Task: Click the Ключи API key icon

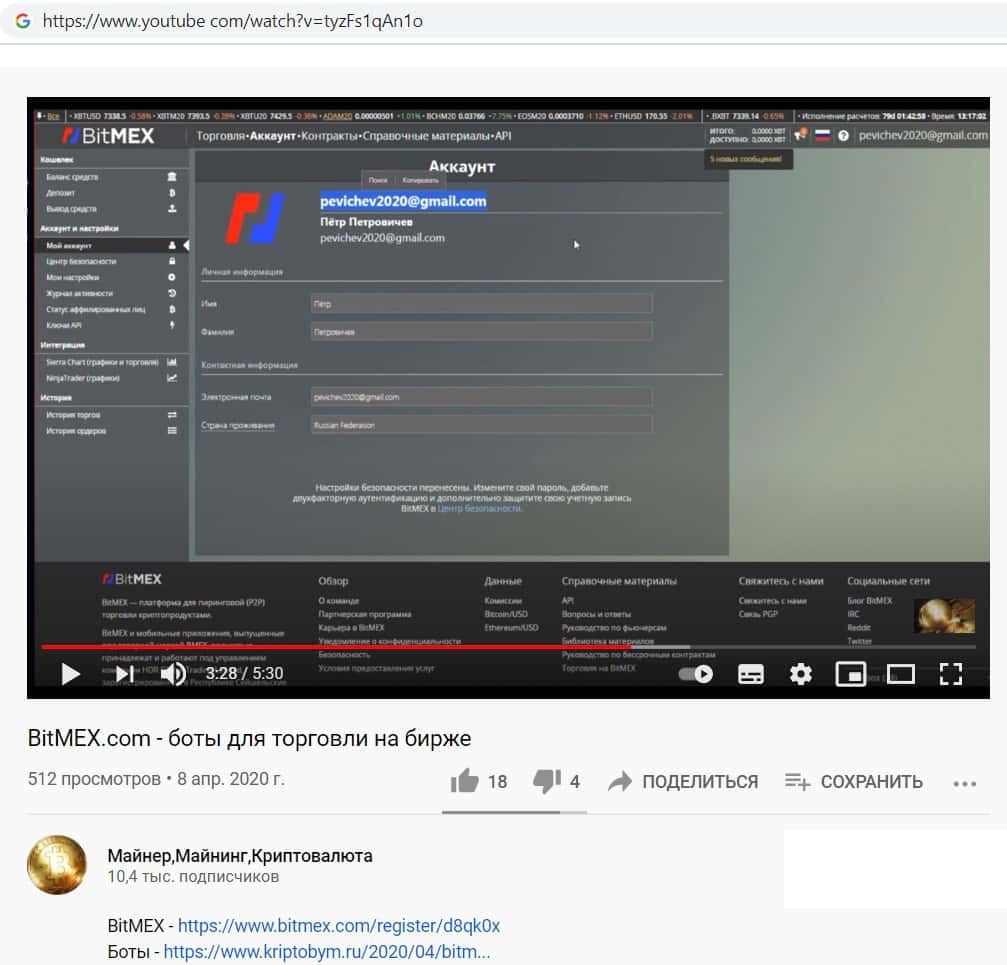Action: (171, 326)
